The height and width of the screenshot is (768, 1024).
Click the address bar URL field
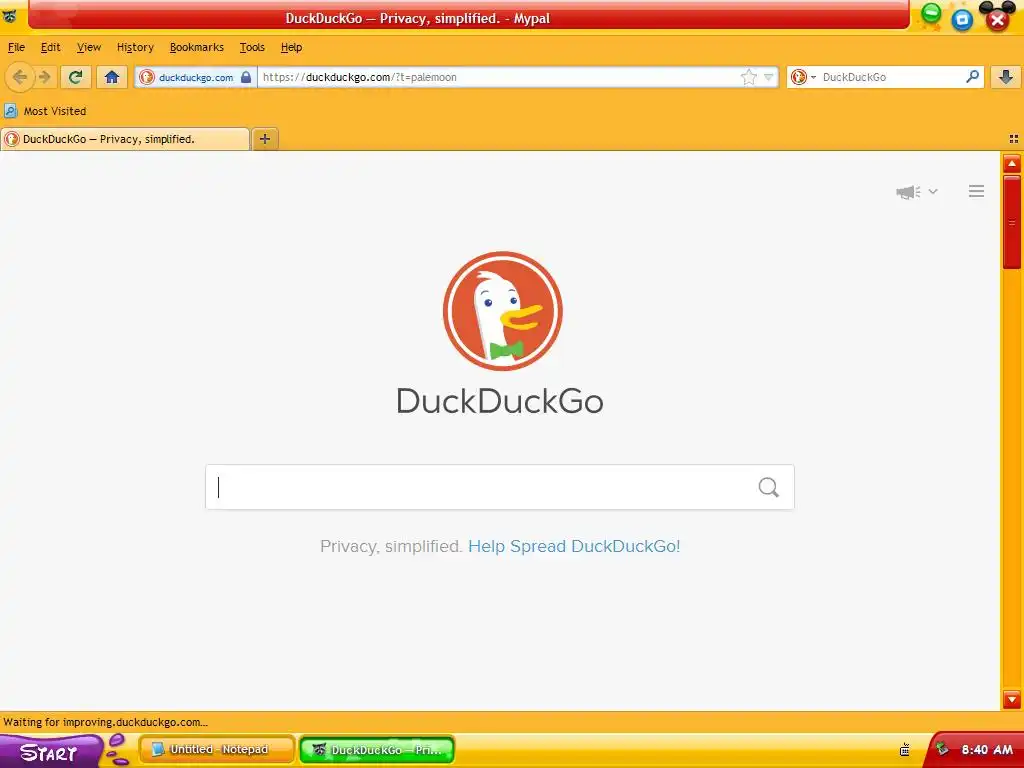(x=500, y=77)
